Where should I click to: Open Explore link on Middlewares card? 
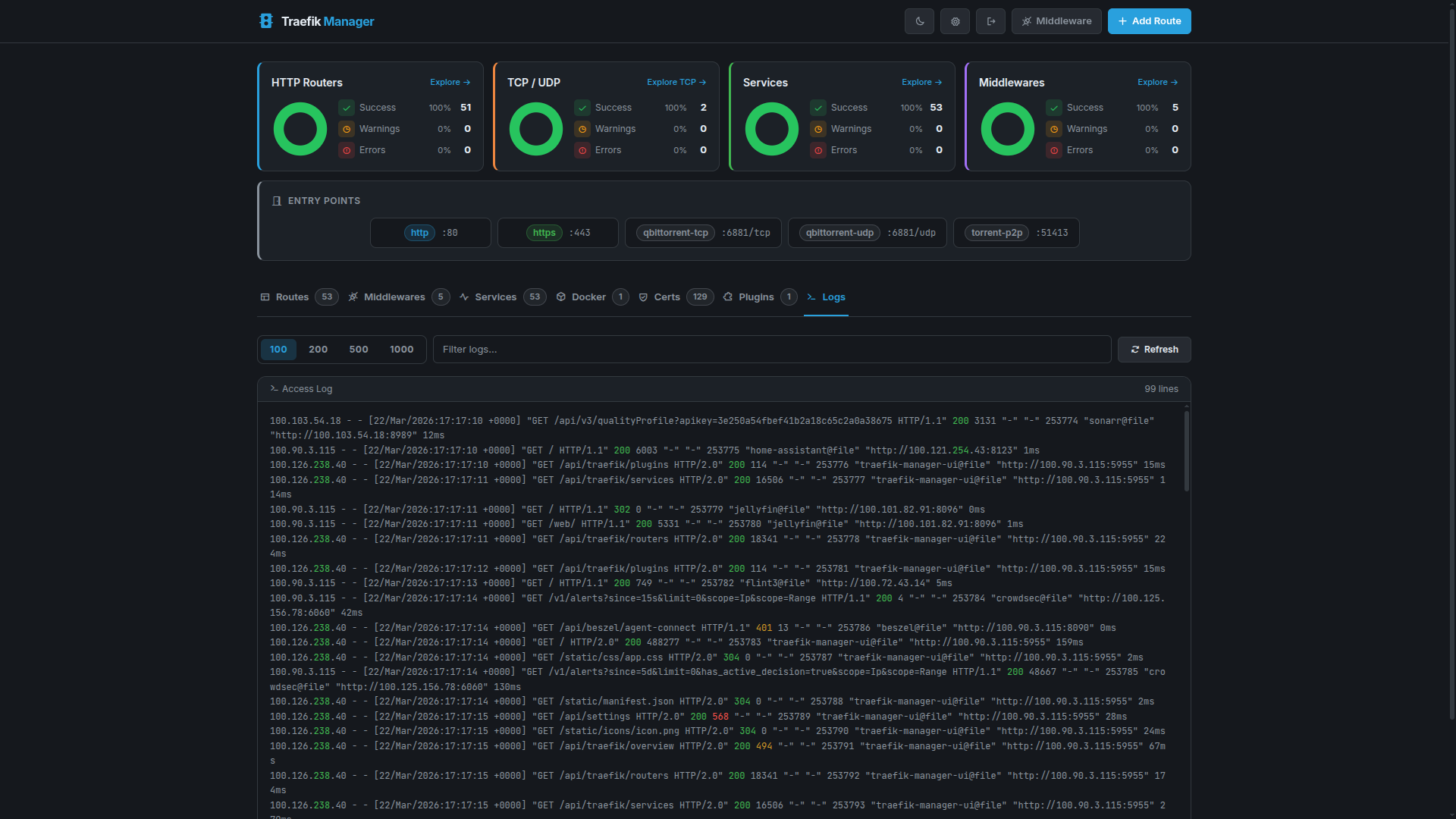coord(1157,82)
